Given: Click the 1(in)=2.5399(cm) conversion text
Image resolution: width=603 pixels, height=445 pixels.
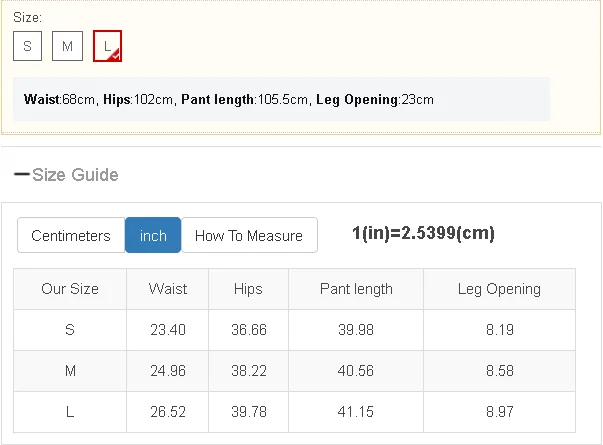Looking at the screenshot, I should point(423,234).
